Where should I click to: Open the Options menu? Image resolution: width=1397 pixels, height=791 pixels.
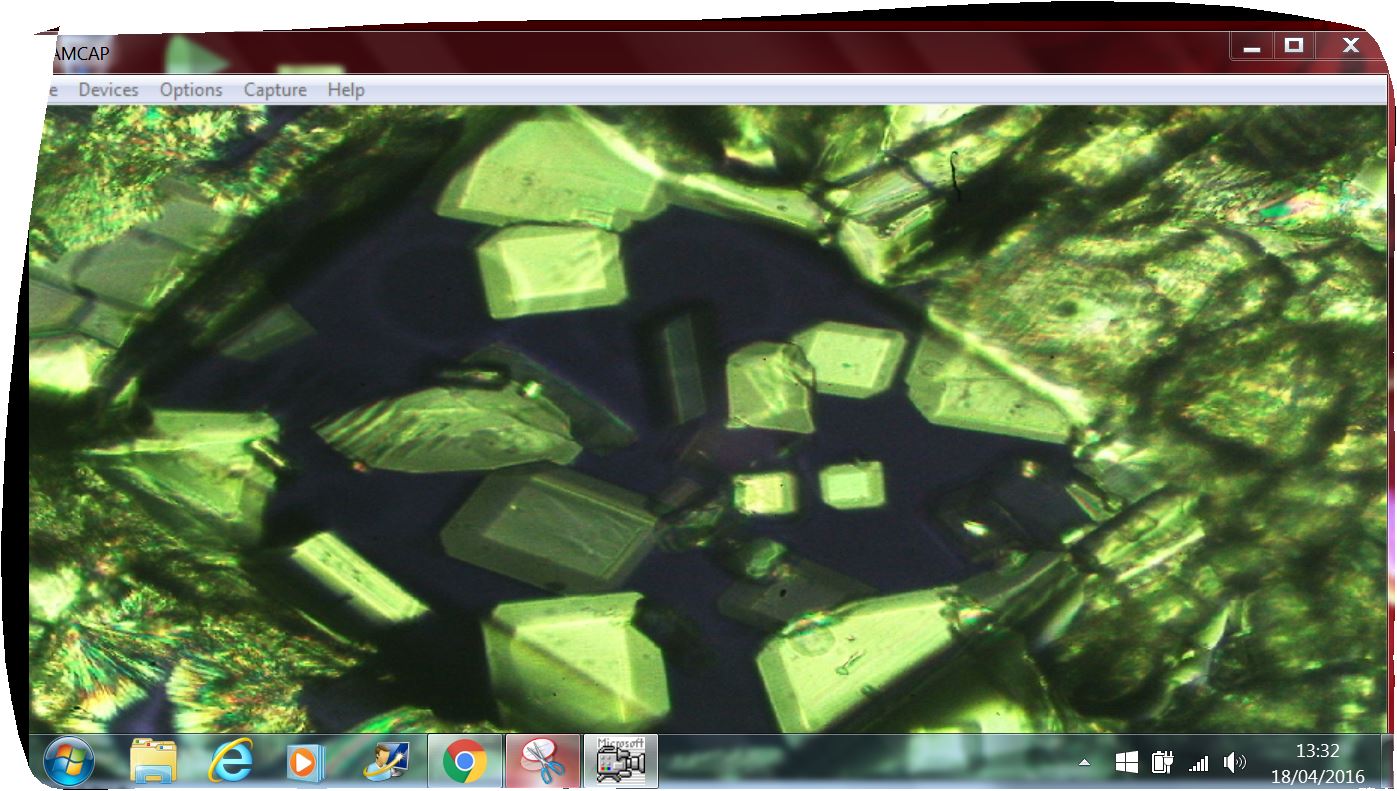(x=190, y=90)
